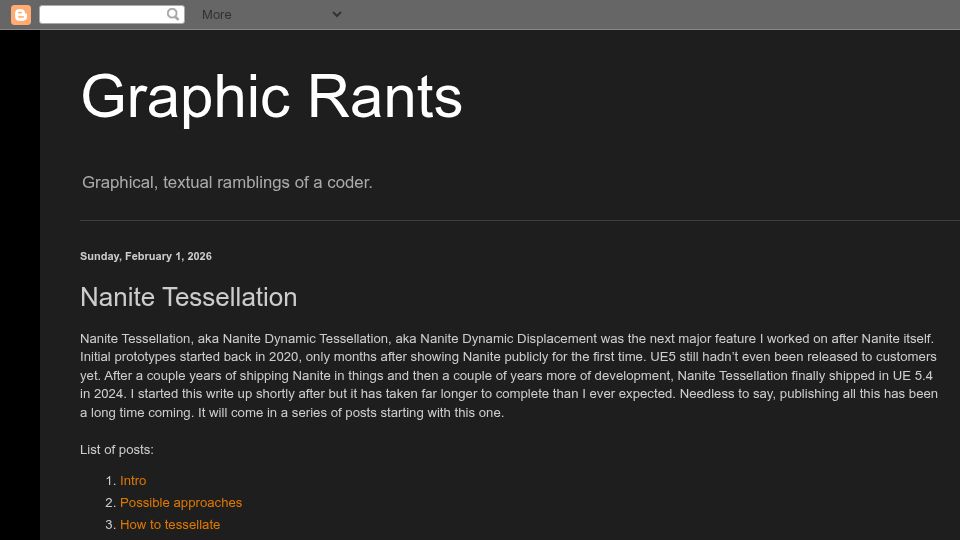Click the tagline Graphical, textual ramblings of a coder.
Viewport: 960px width, 540px height.
227,182
